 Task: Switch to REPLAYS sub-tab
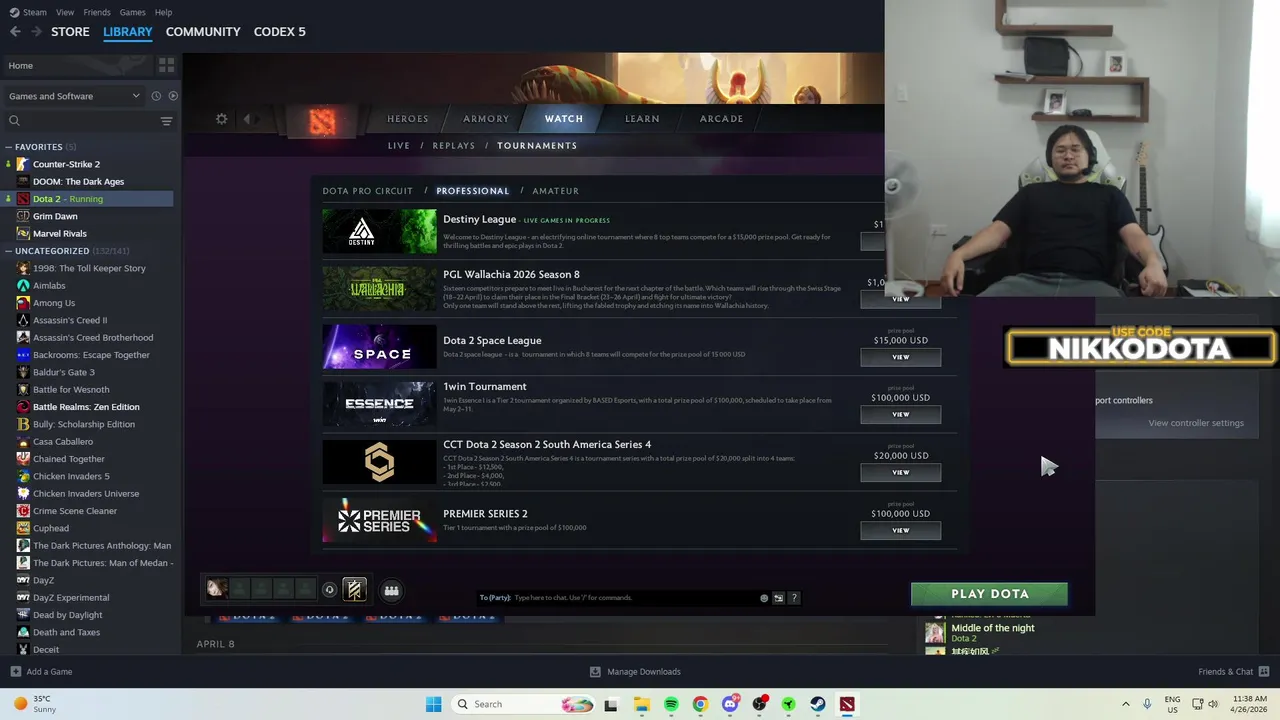click(454, 146)
